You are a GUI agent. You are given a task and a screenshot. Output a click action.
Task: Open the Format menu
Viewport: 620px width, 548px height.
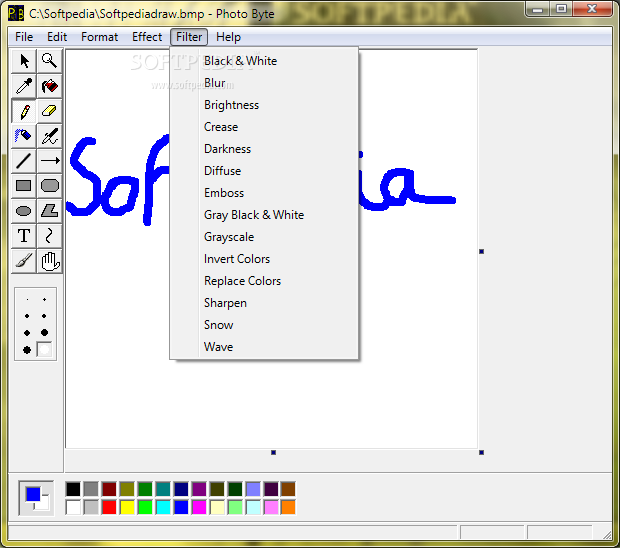pyautogui.click(x=100, y=37)
